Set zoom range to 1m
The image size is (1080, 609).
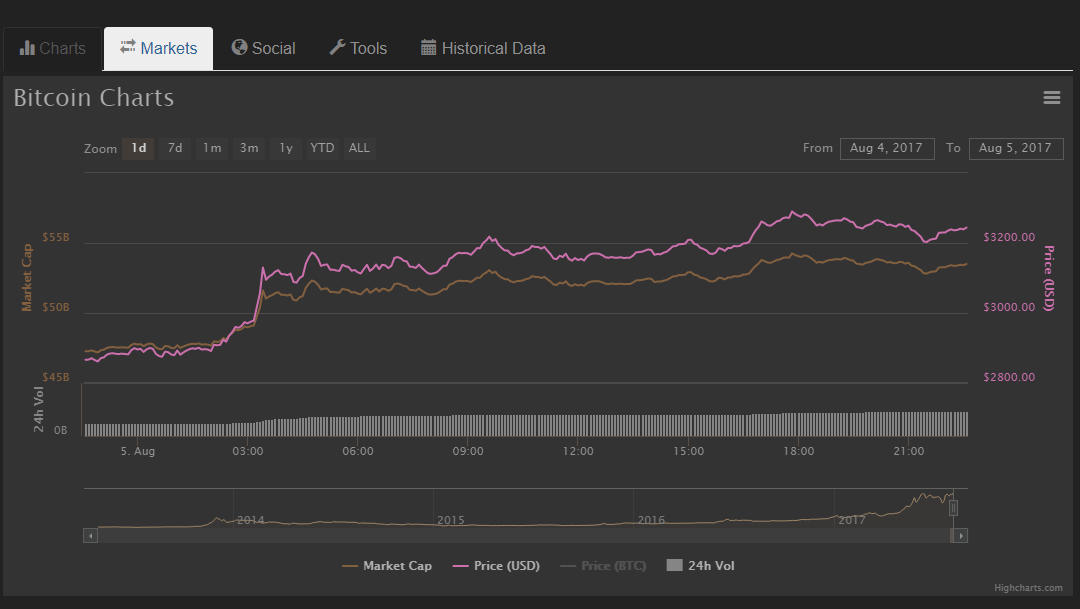212,148
